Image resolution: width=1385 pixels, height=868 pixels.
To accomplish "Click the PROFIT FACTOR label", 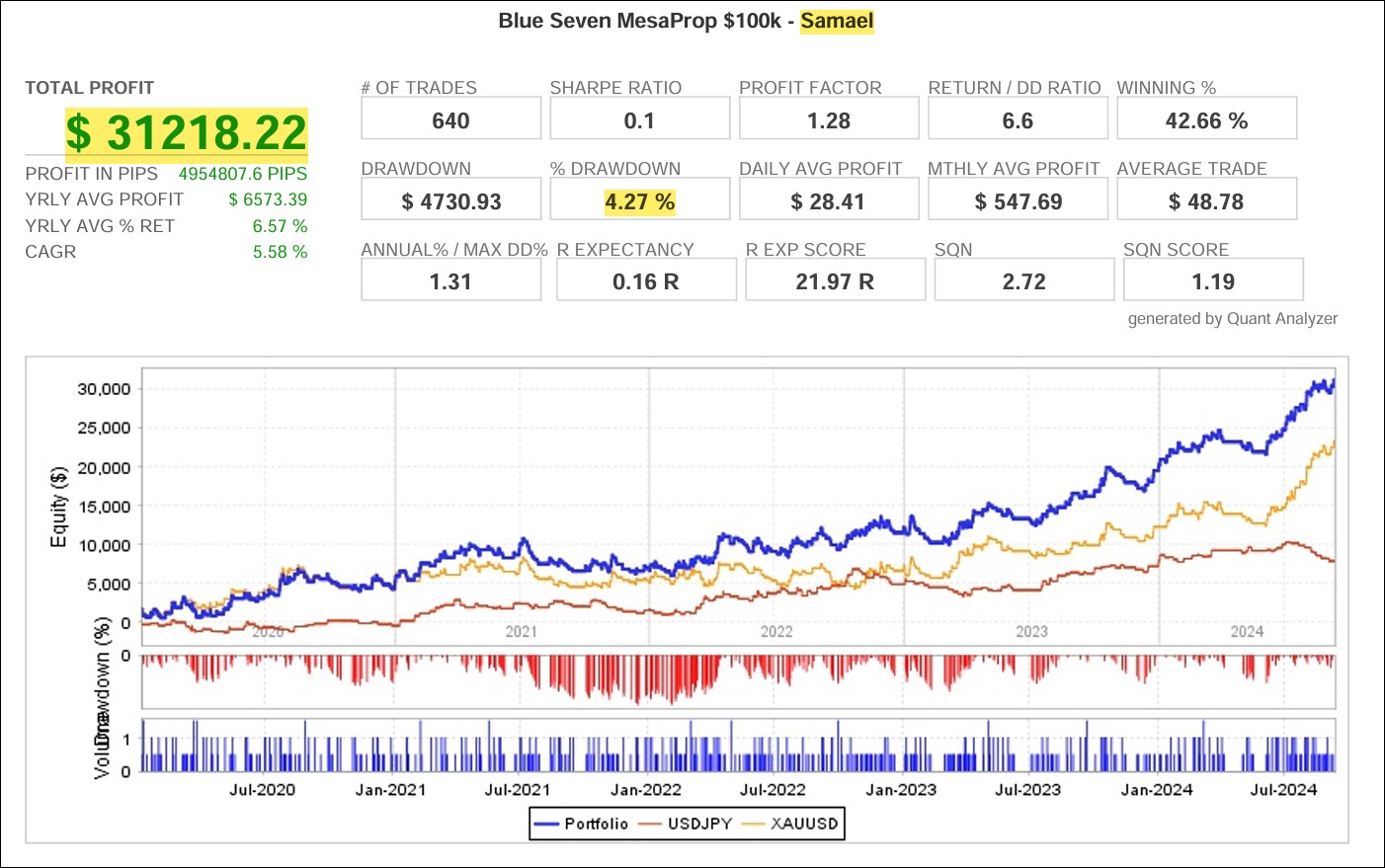I will pos(810,88).
